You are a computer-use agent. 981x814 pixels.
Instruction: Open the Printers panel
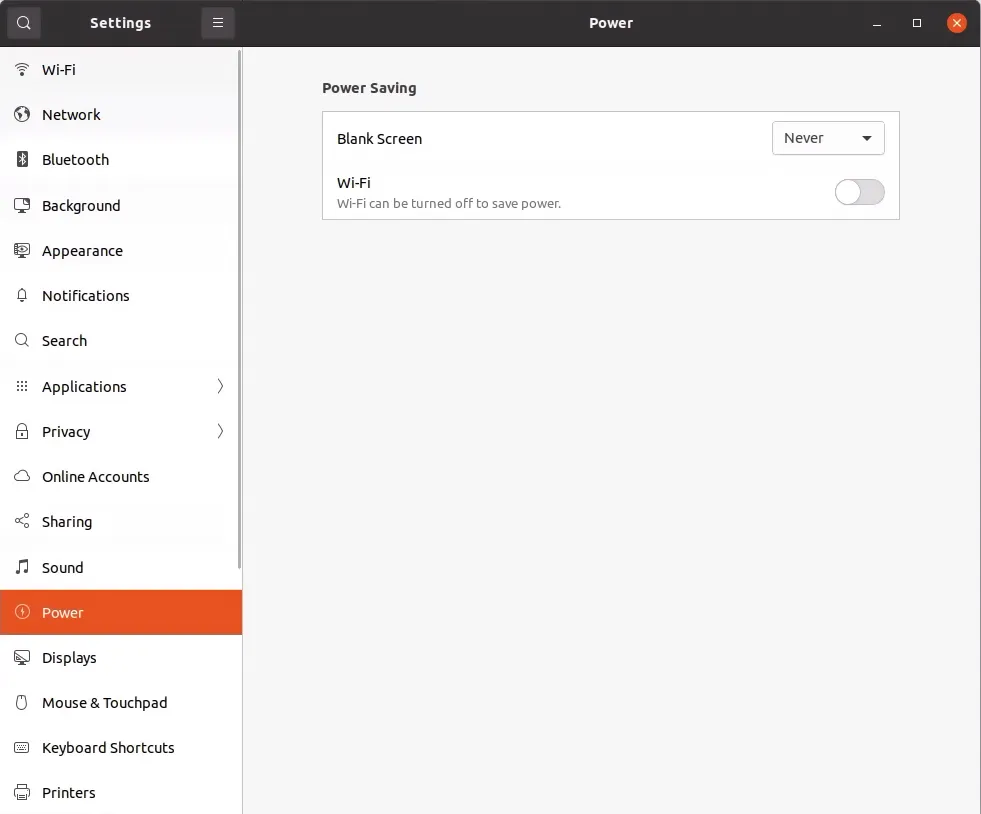click(121, 793)
